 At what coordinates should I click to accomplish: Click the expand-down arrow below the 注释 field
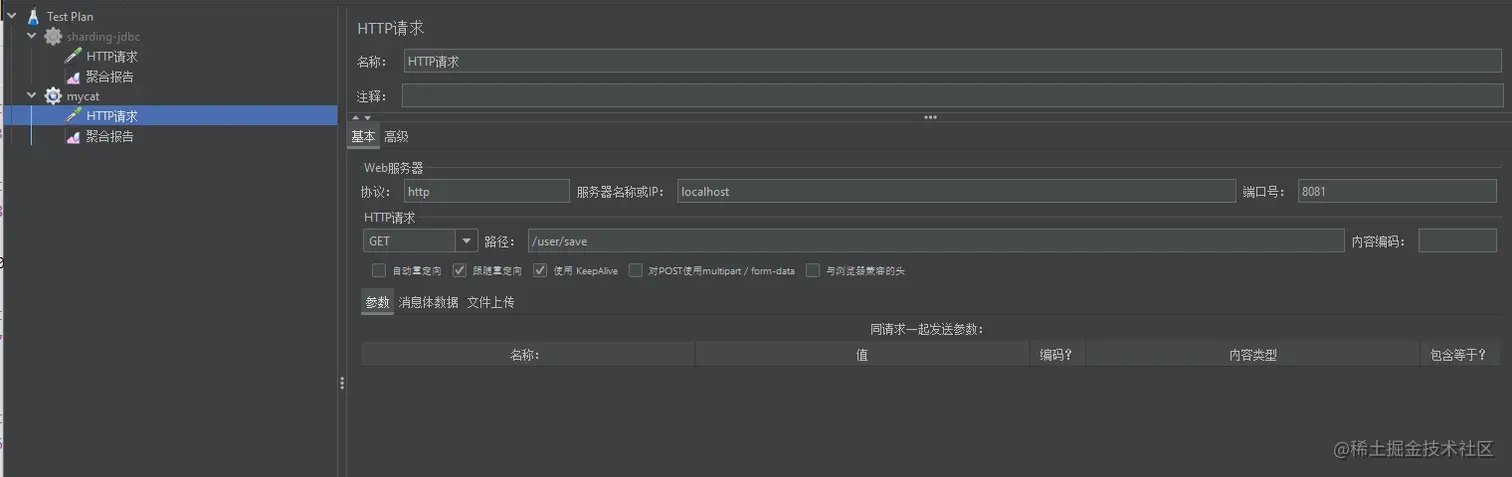pos(366,117)
